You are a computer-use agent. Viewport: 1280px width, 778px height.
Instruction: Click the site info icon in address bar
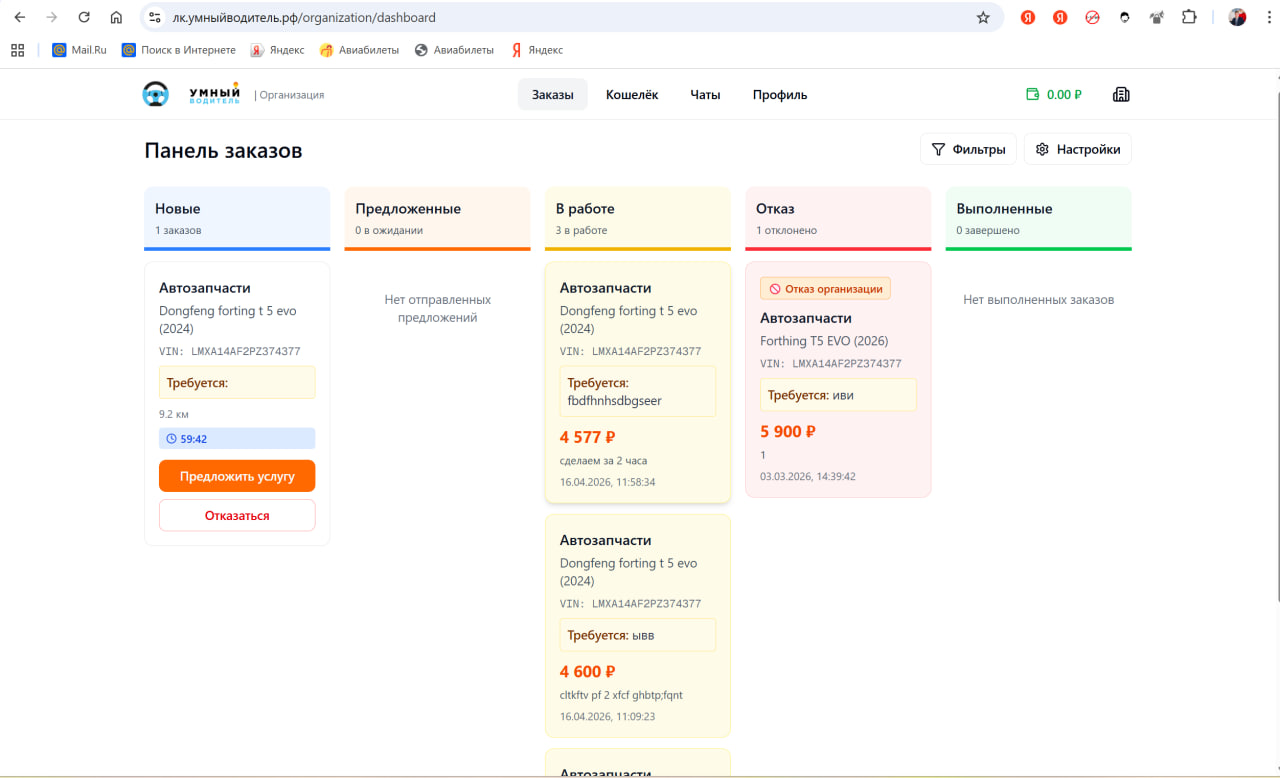tap(154, 17)
